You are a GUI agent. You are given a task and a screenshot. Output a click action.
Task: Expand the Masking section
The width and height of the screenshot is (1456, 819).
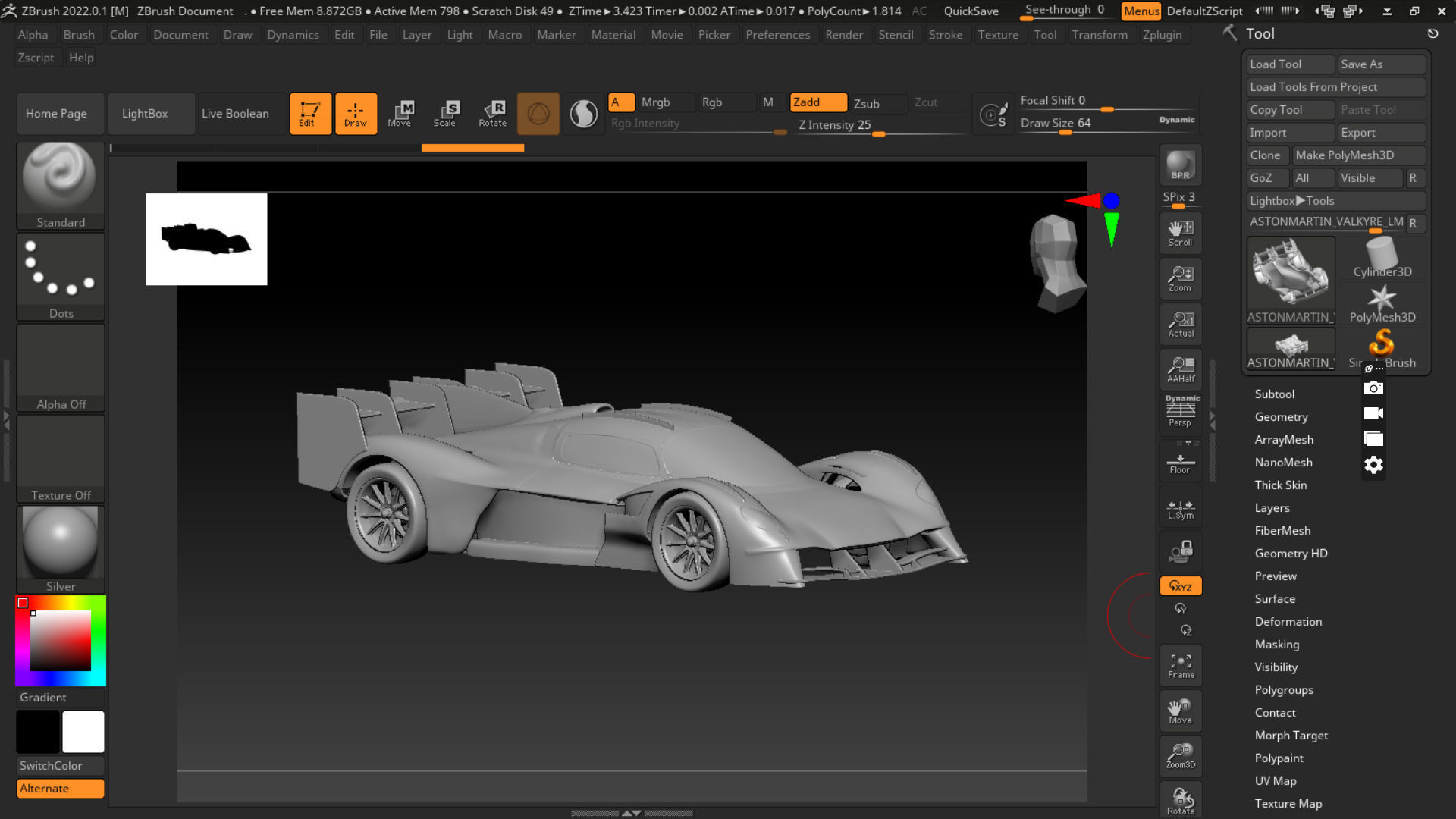pos(1276,645)
